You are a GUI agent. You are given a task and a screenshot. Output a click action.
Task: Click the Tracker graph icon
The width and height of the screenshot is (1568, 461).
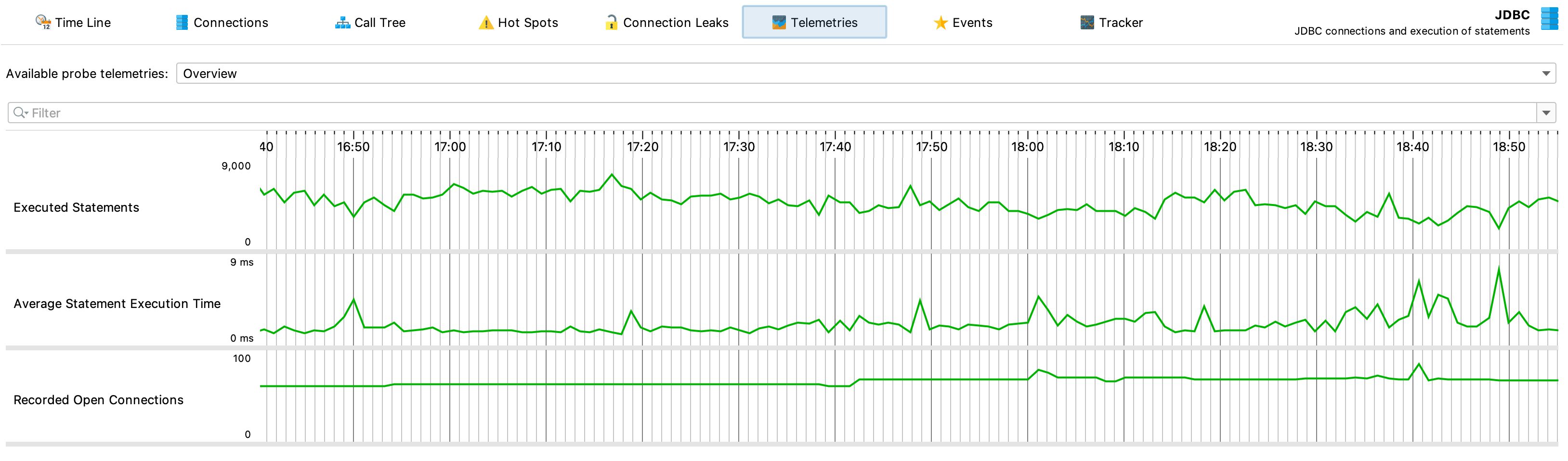(x=1087, y=23)
